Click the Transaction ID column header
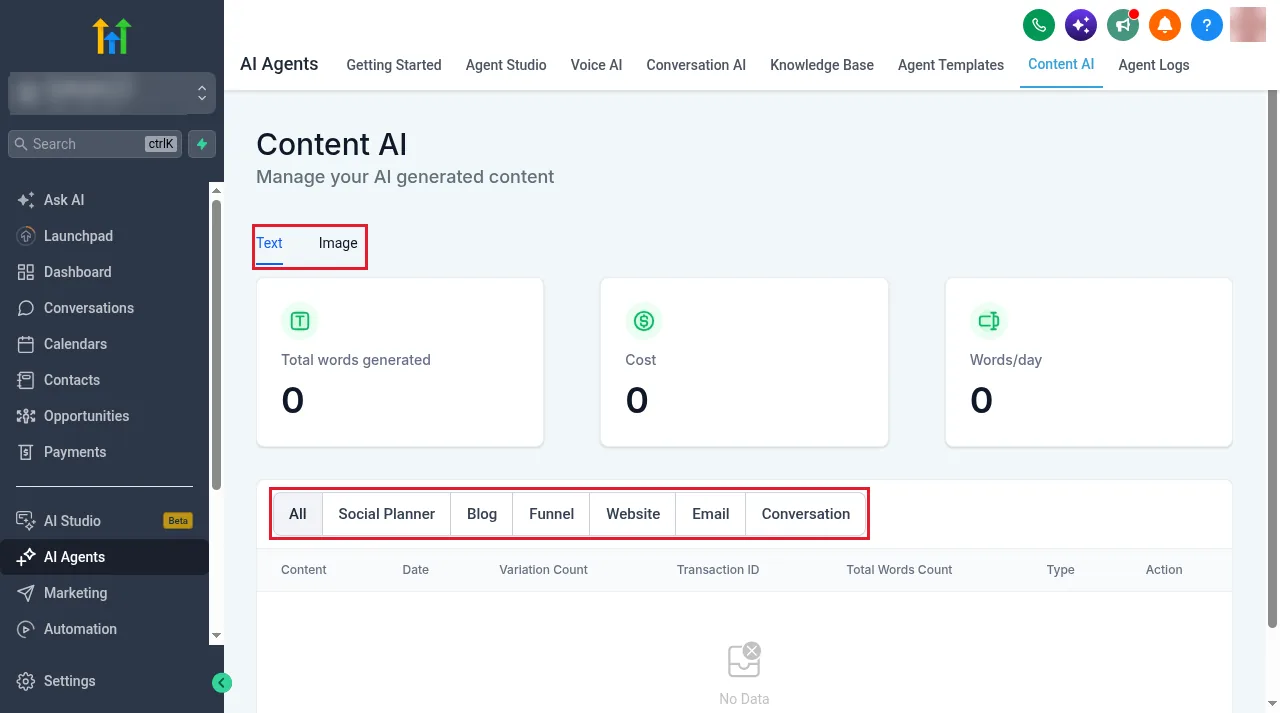The image size is (1280, 713). (x=718, y=570)
